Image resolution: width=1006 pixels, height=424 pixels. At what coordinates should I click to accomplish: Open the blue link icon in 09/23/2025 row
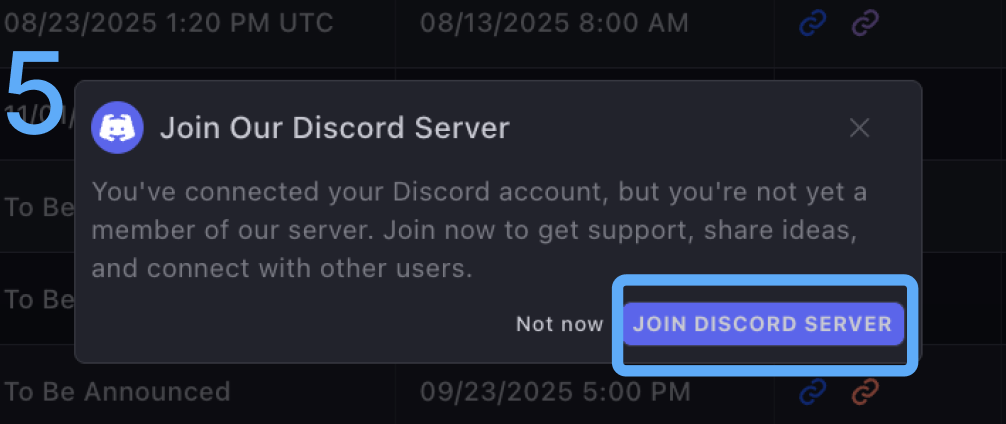tap(812, 391)
